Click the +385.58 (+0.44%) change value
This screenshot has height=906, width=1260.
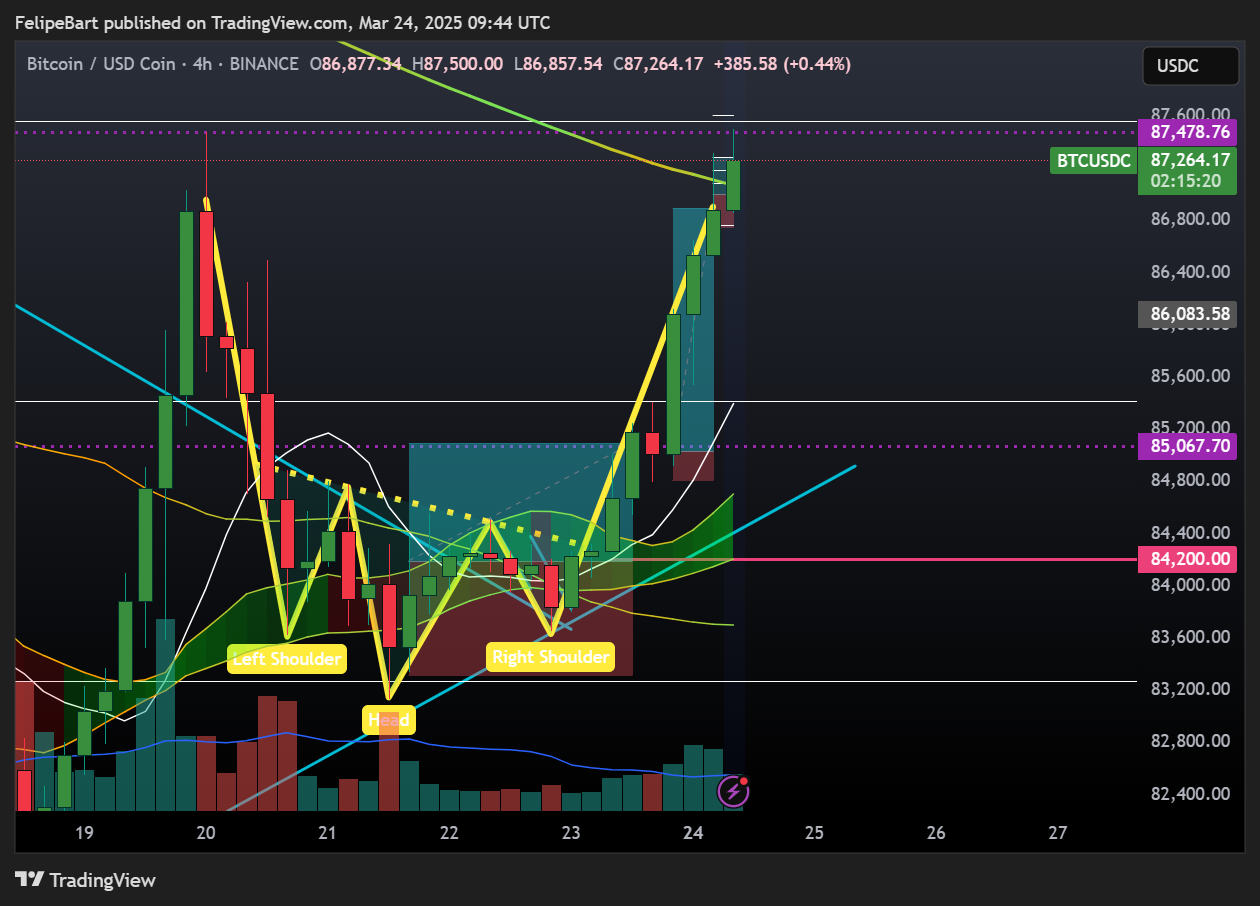click(781, 64)
